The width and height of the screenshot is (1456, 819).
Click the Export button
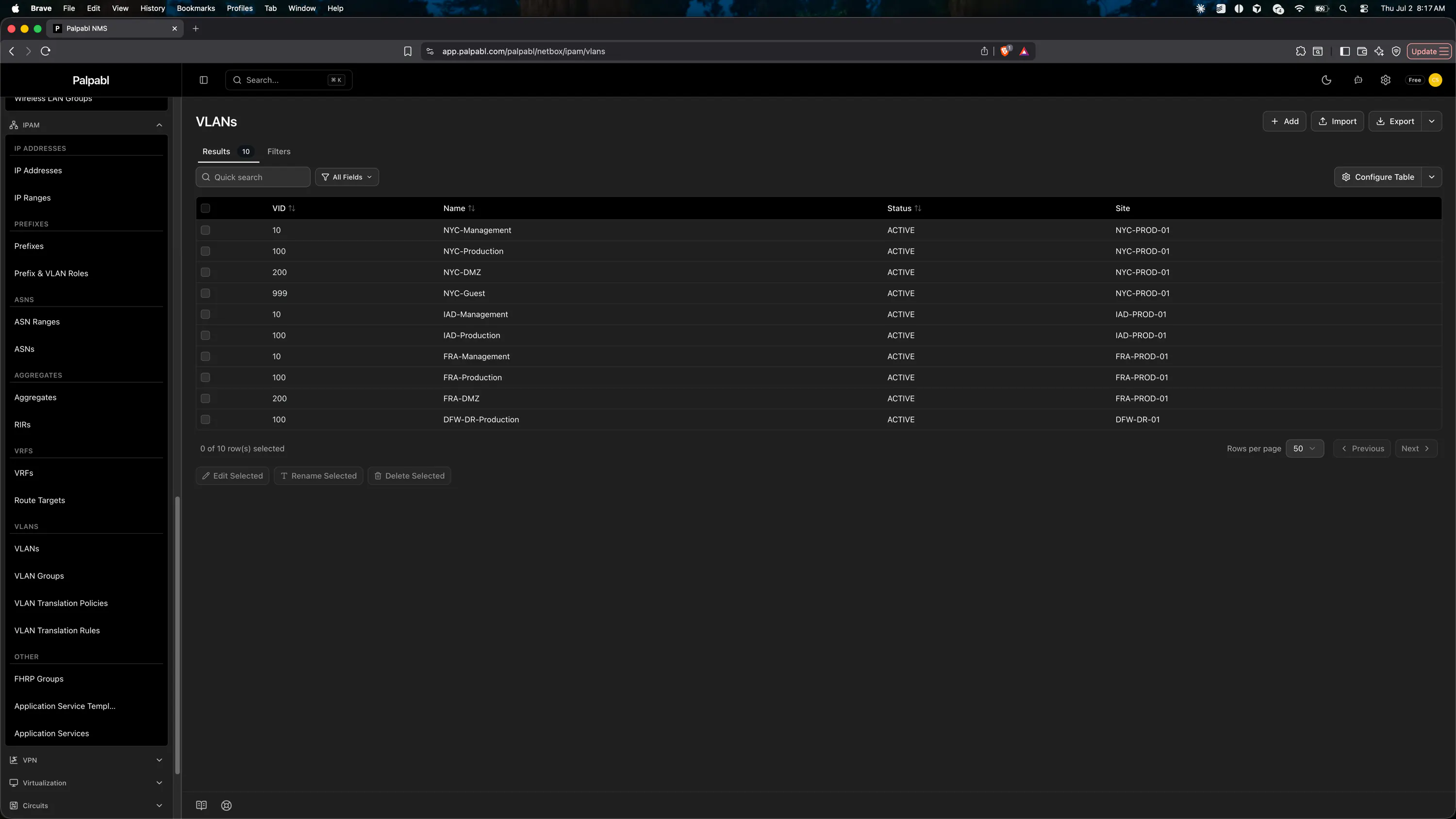tap(1395, 121)
